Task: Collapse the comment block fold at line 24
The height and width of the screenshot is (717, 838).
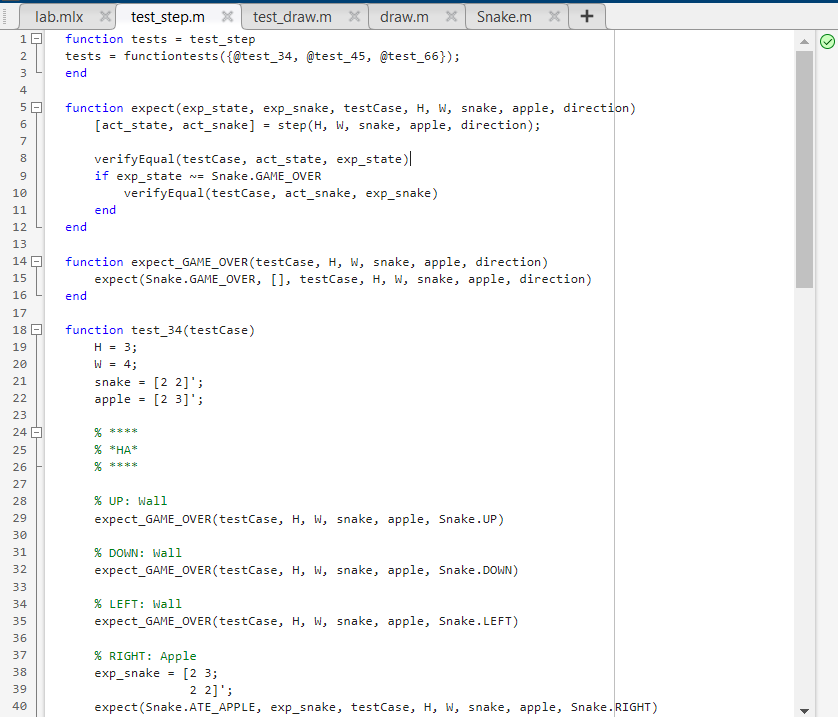Action: 35,432
